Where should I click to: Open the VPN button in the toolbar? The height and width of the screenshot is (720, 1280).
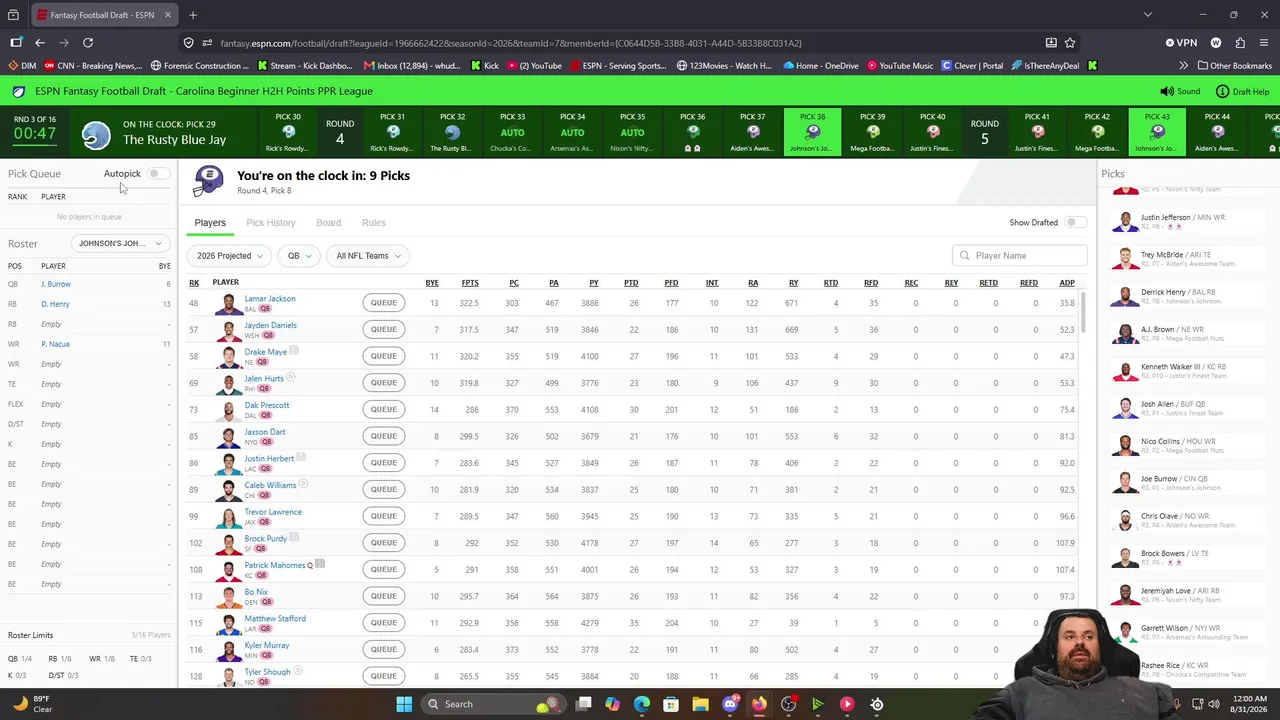[x=1181, y=43]
